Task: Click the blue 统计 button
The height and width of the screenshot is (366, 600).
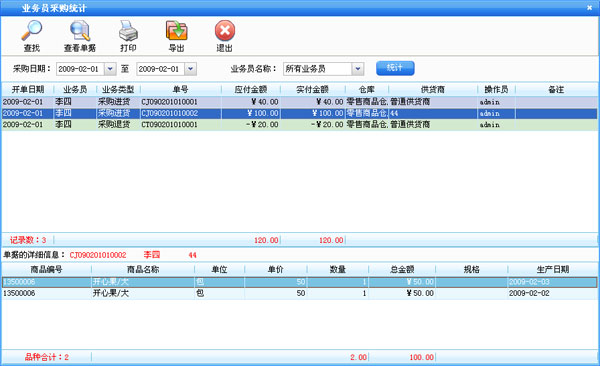Action: pyautogui.click(x=395, y=68)
